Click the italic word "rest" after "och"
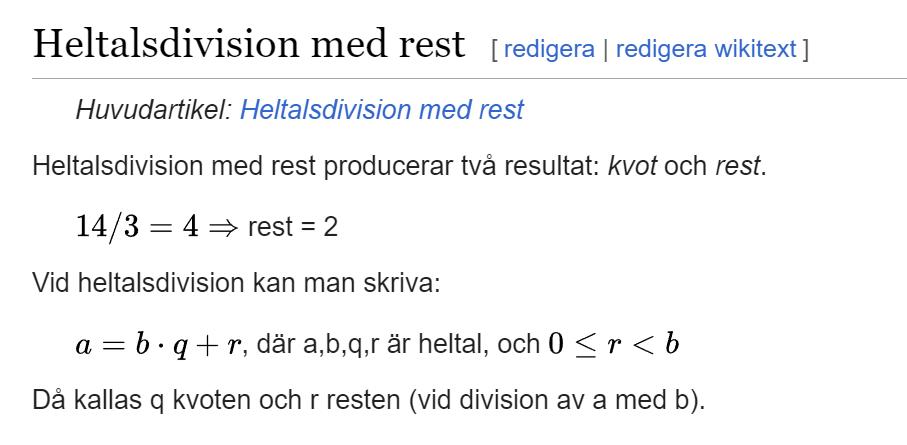907x445 pixels. coord(738,166)
